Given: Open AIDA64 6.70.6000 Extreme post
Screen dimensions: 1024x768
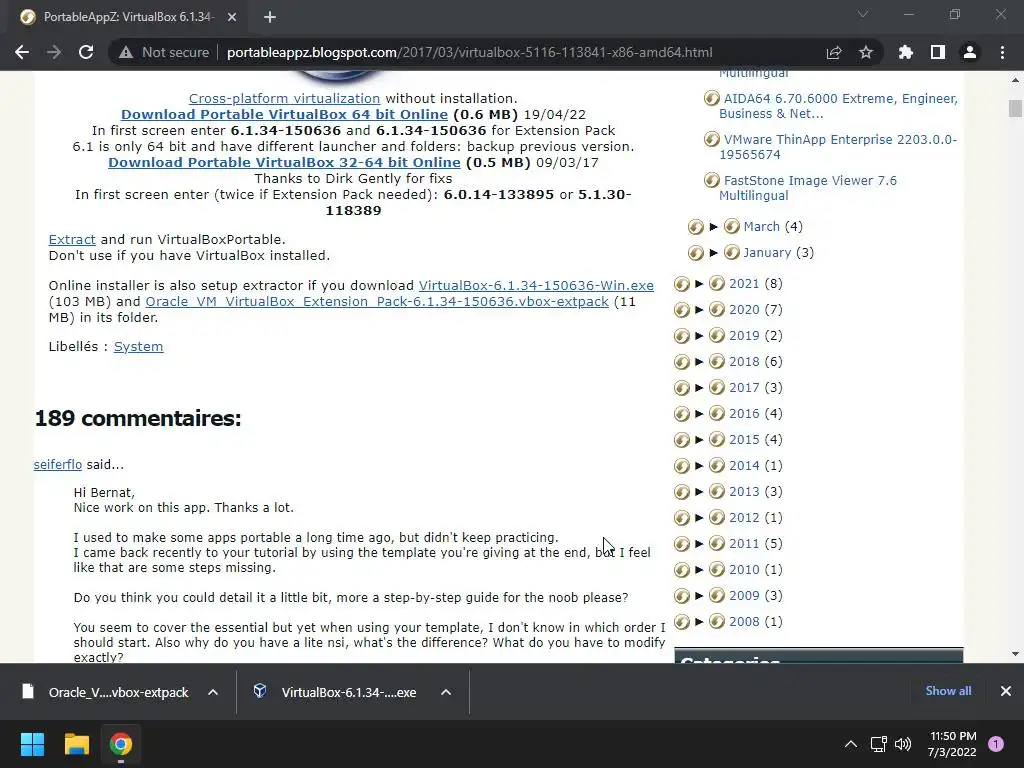Looking at the screenshot, I should pyautogui.click(x=839, y=106).
